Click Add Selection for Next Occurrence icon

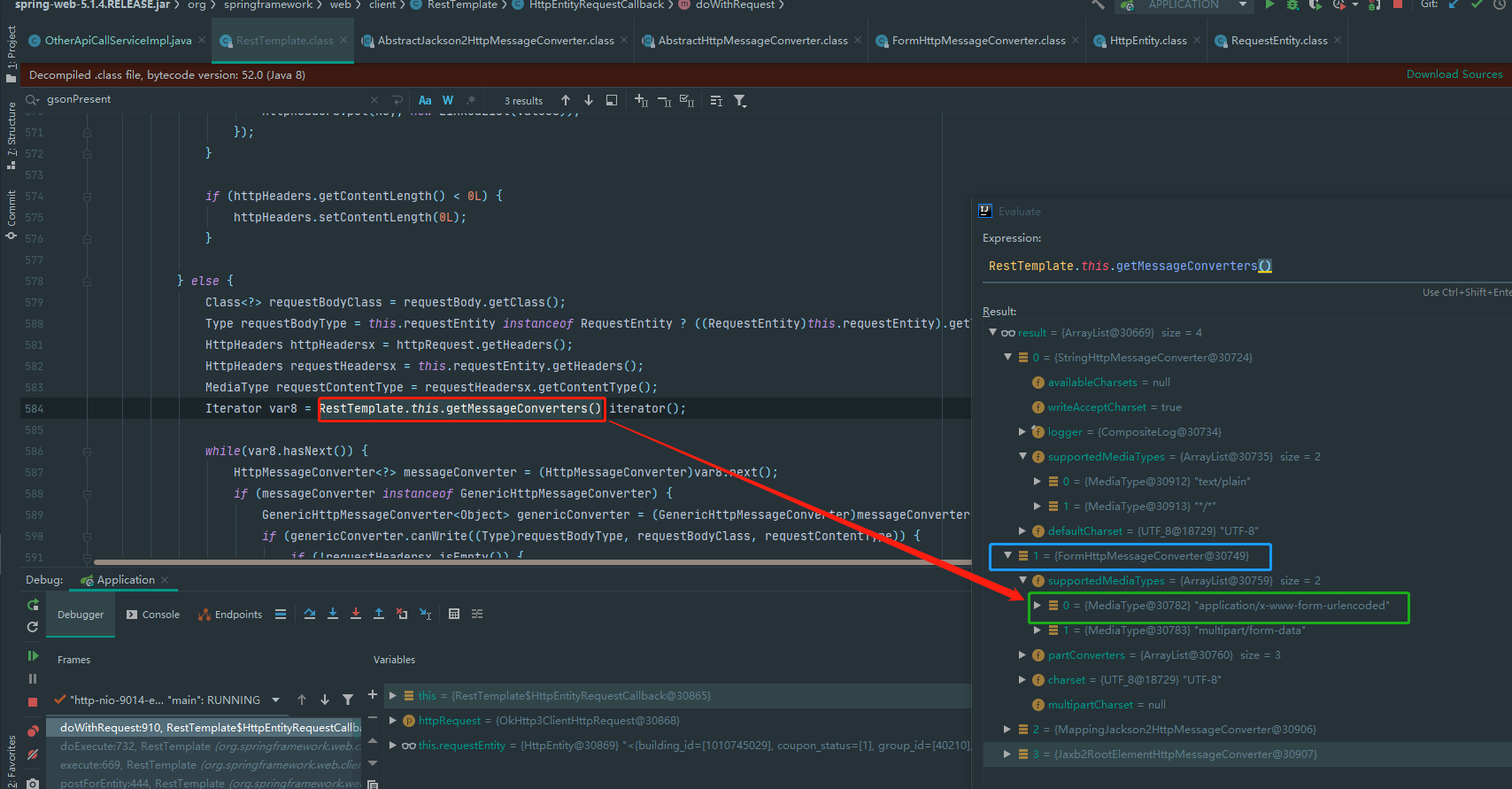click(641, 101)
